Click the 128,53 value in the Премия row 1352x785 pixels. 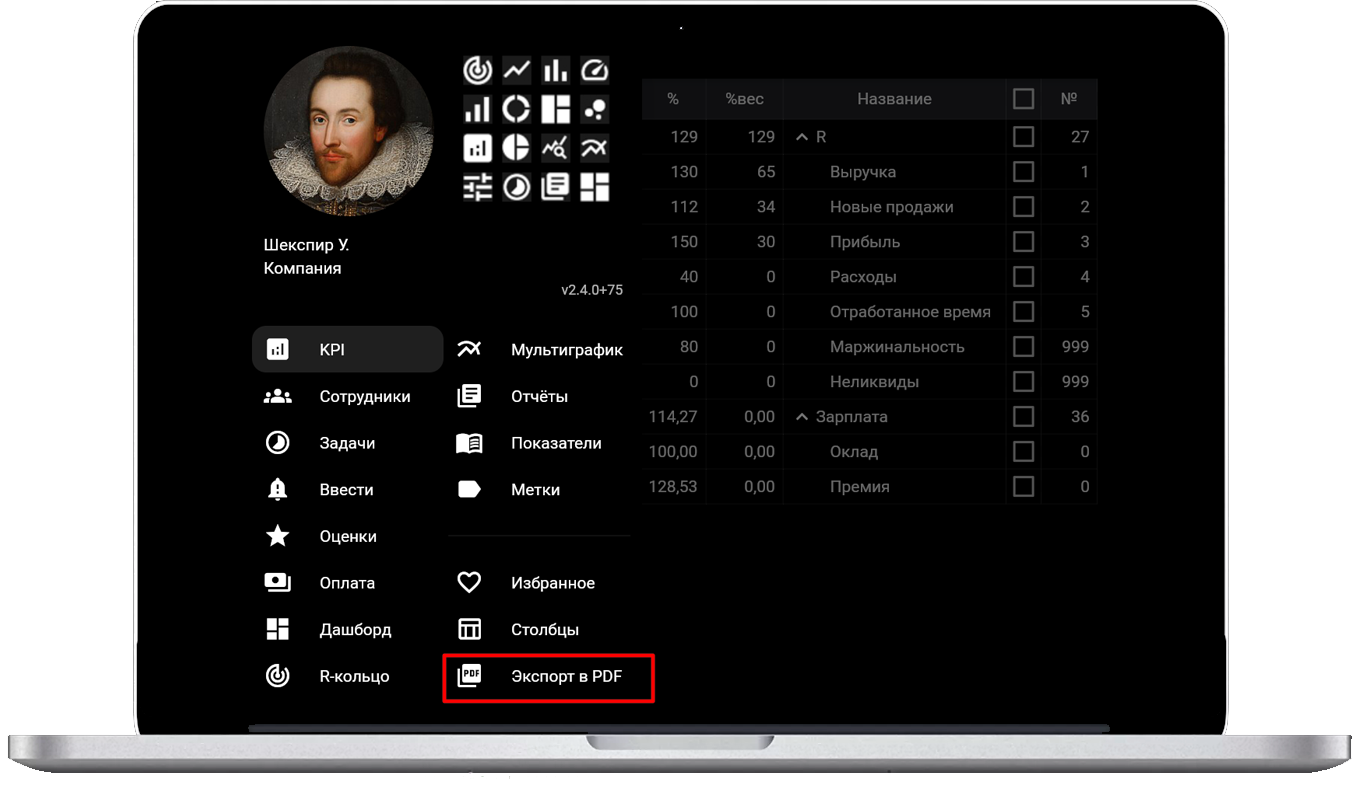[673, 487]
